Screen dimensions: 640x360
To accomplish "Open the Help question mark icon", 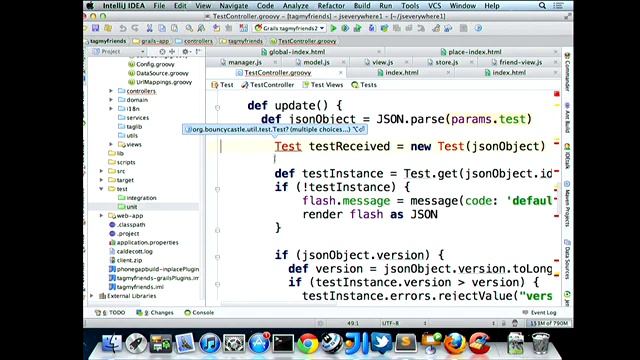I will [x=478, y=28].
